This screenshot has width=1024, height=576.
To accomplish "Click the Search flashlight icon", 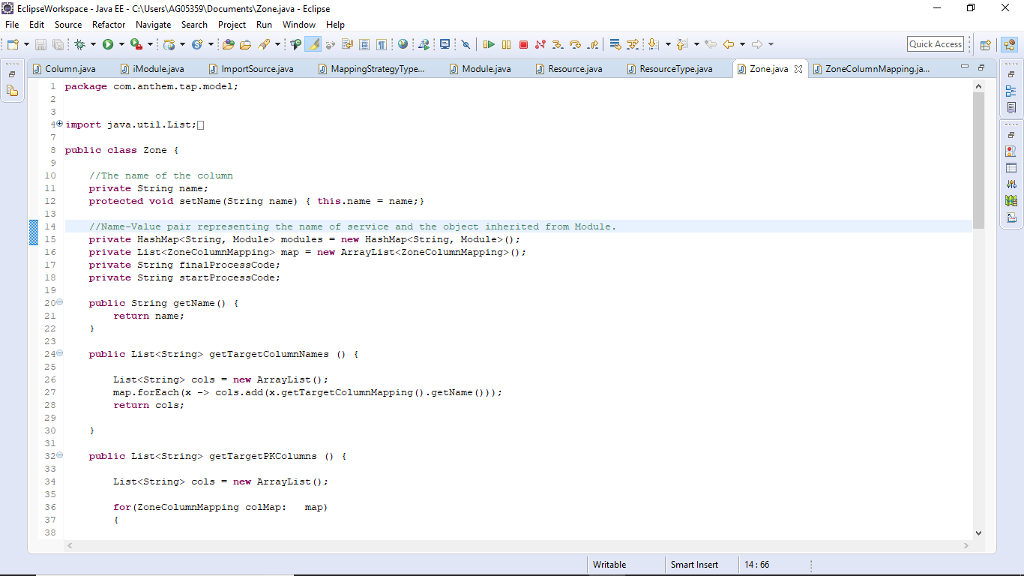I will (x=264, y=44).
